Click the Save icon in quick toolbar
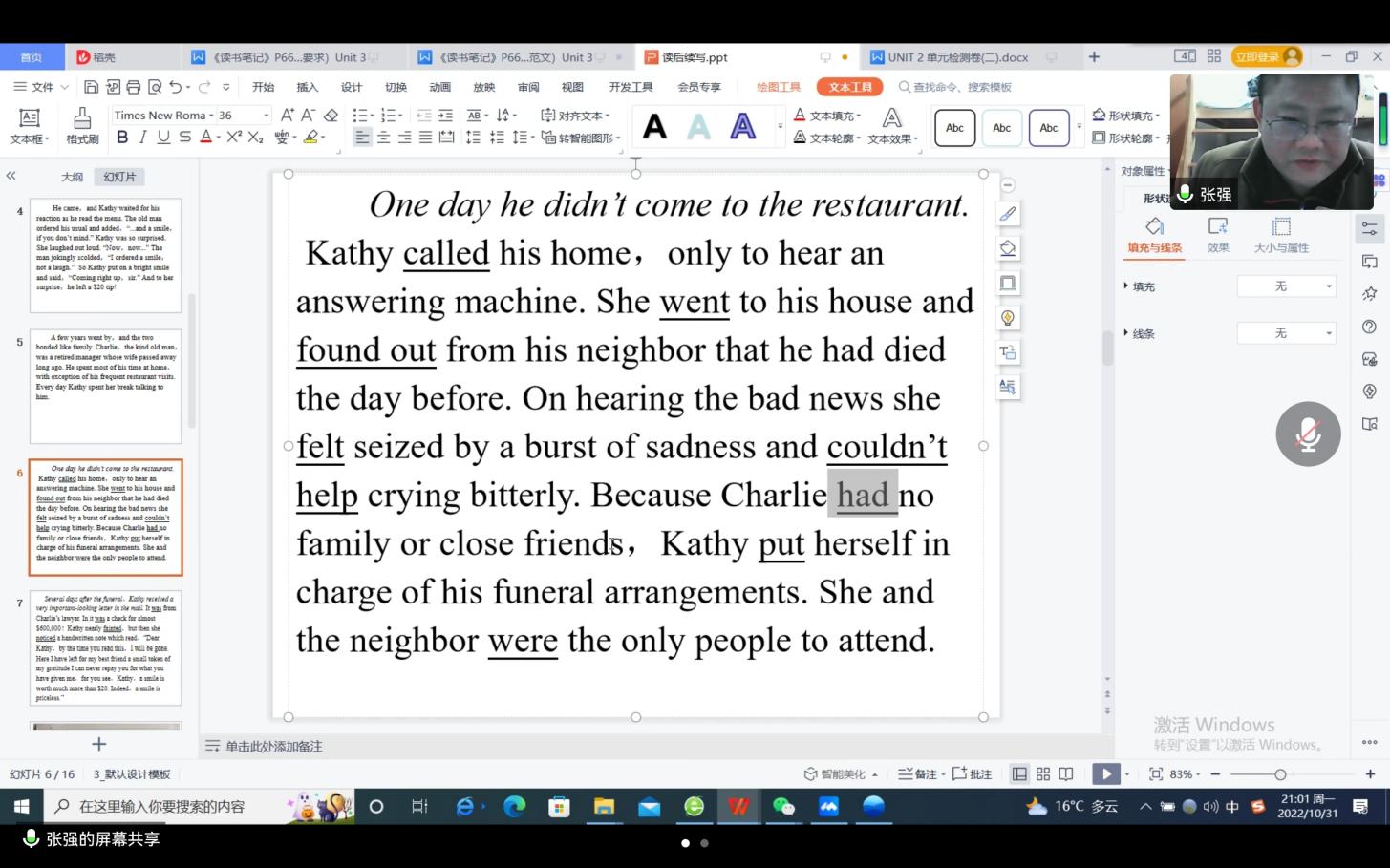Image resolution: width=1390 pixels, height=868 pixels. click(x=91, y=87)
